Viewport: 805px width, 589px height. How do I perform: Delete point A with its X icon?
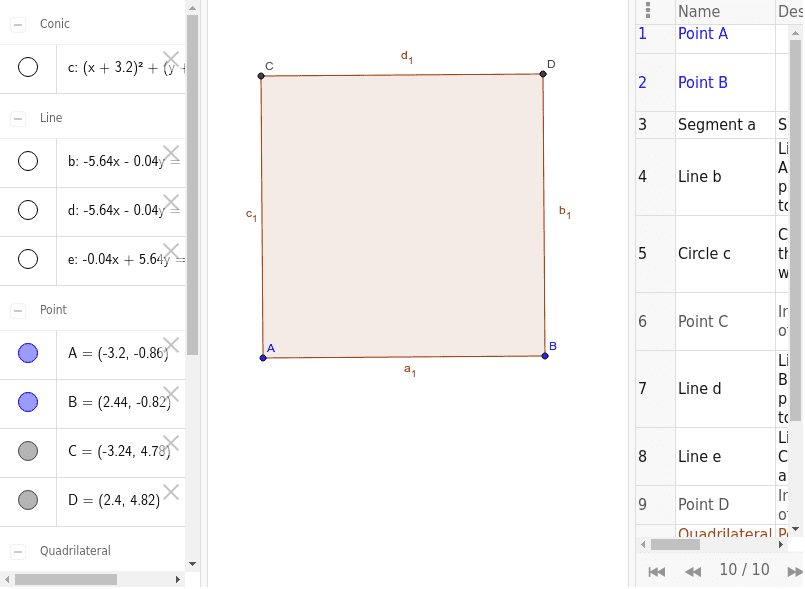pos(171,346)
